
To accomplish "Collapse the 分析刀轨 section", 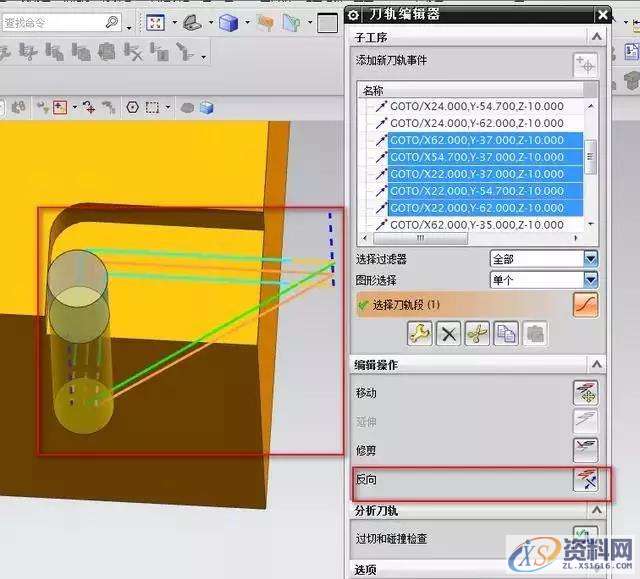I will (x=597, y=511).
